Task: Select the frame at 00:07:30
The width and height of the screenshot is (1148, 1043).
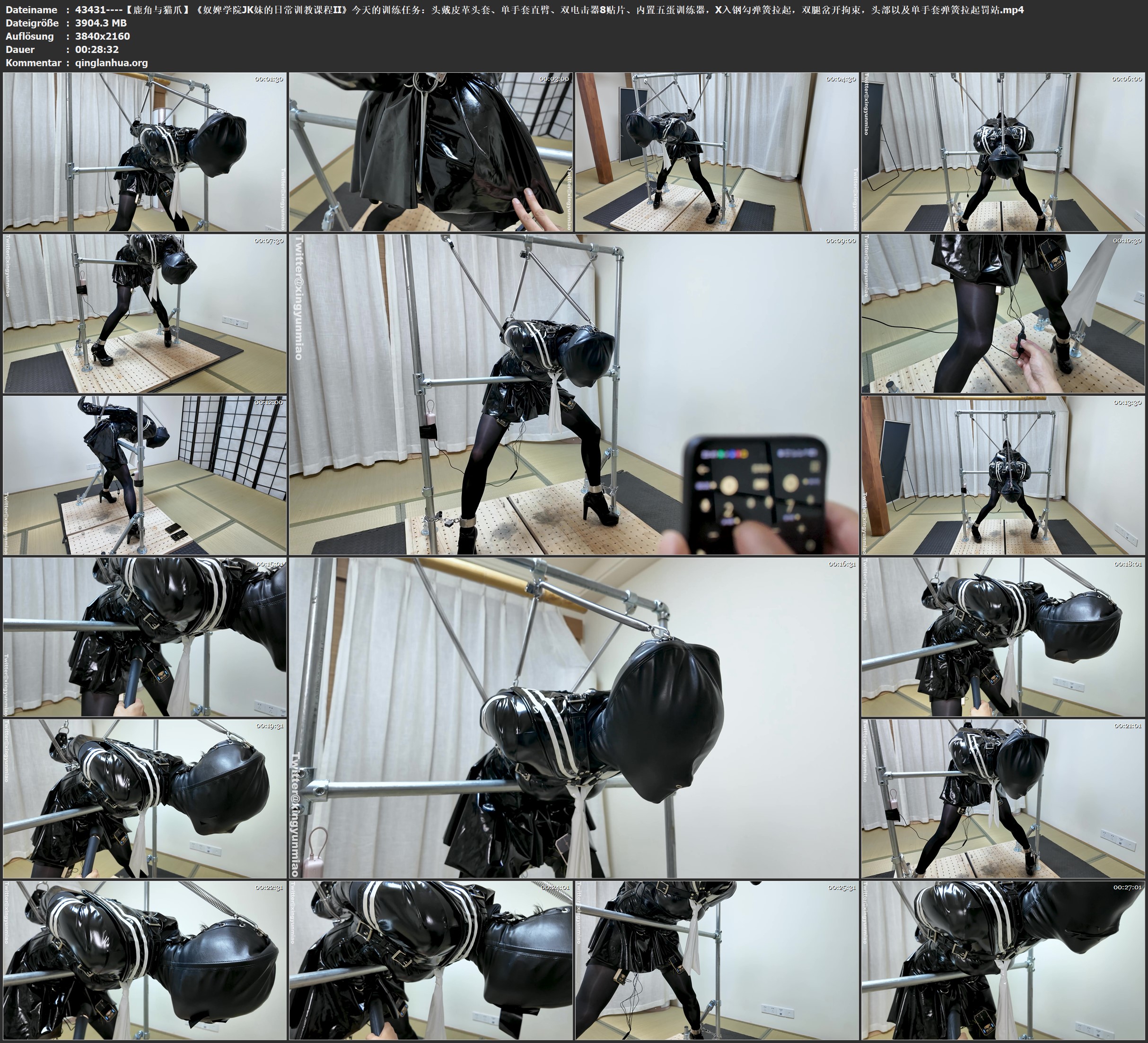Action: pos(145,313)
